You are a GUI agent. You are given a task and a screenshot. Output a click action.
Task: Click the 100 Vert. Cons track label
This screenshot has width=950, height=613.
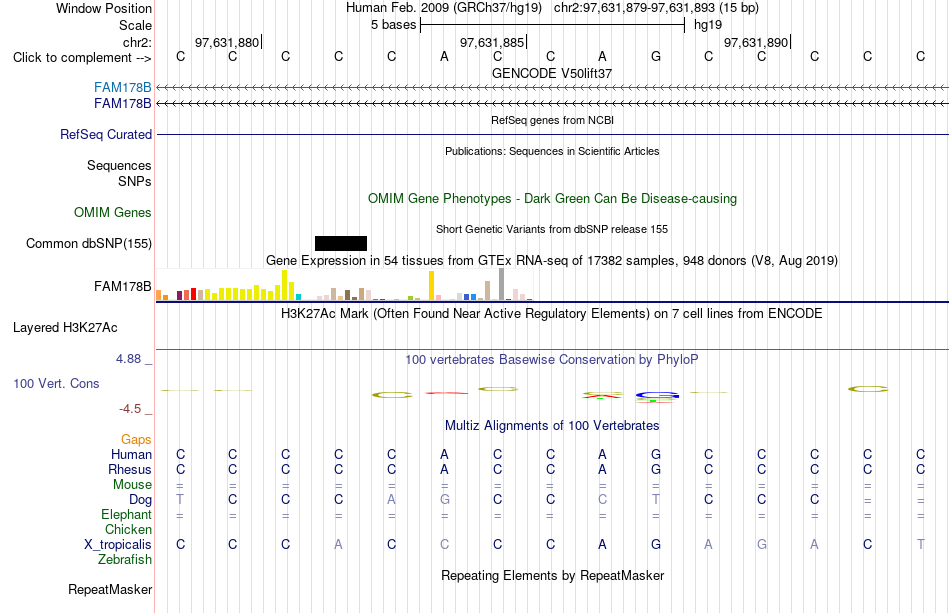tap(56, 383)
